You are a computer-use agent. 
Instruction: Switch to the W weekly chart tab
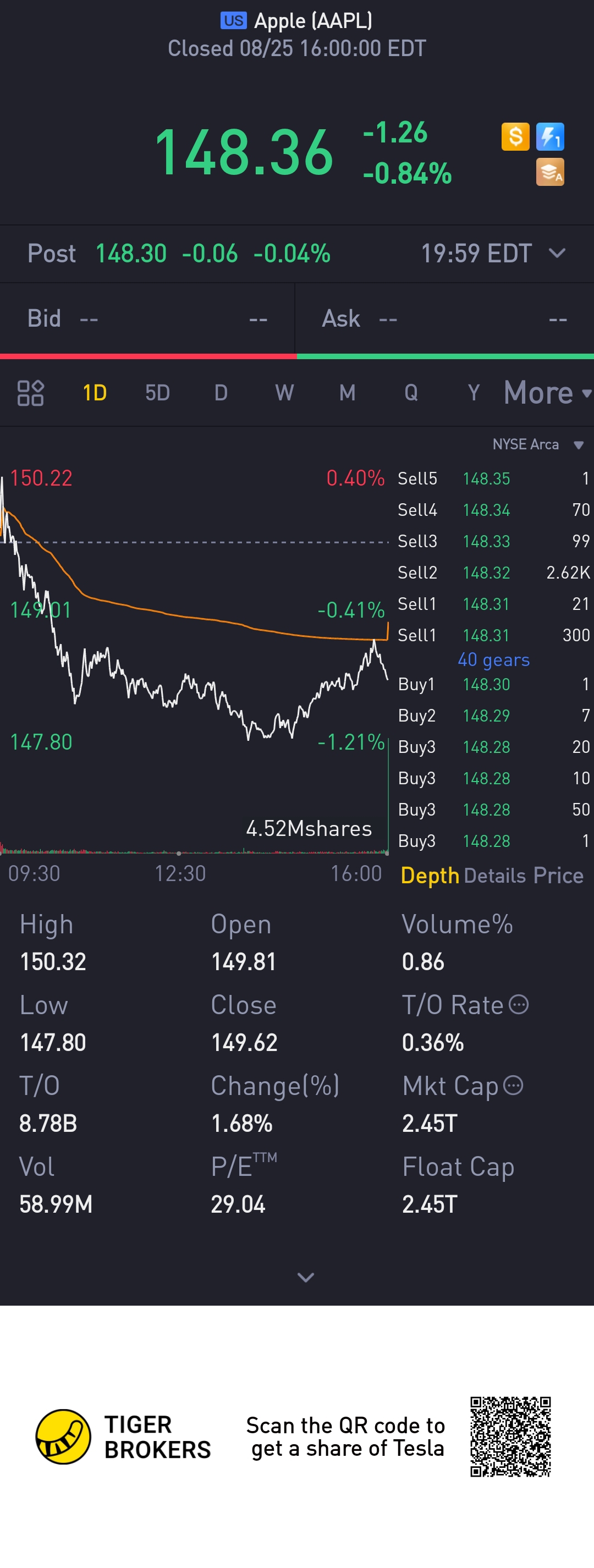pos(284,393)
